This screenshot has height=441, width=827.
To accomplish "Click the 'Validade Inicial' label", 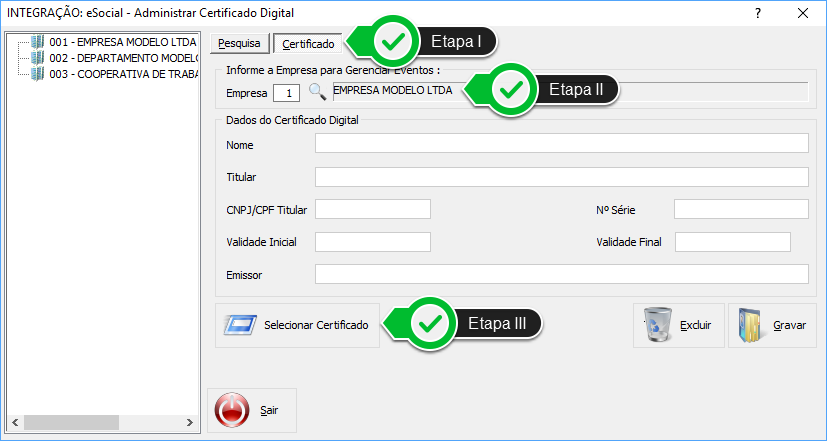I will tap(261, 242).
